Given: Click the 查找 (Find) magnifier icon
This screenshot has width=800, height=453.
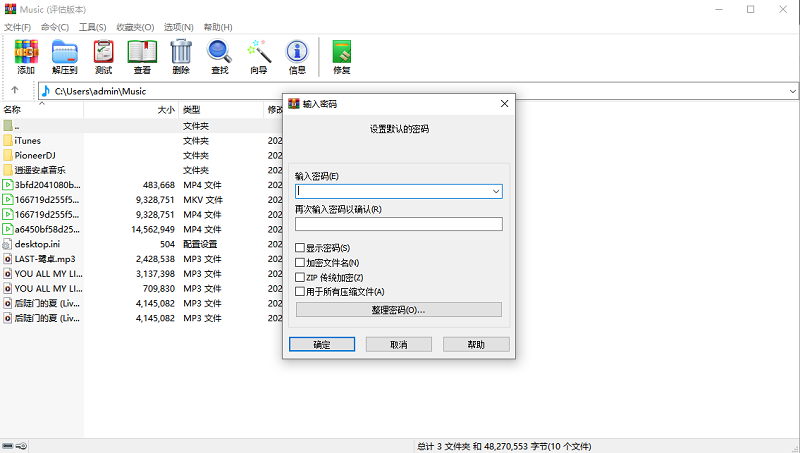Looking at the screenshot, I should 220,53.
